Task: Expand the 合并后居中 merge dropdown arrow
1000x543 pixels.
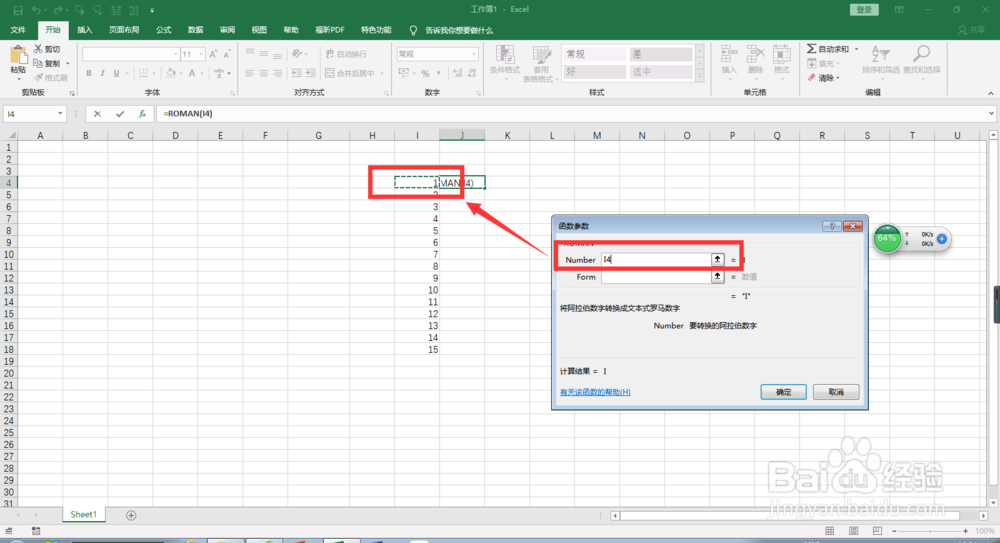Action: pyautogui.click(x=382, y=73)
